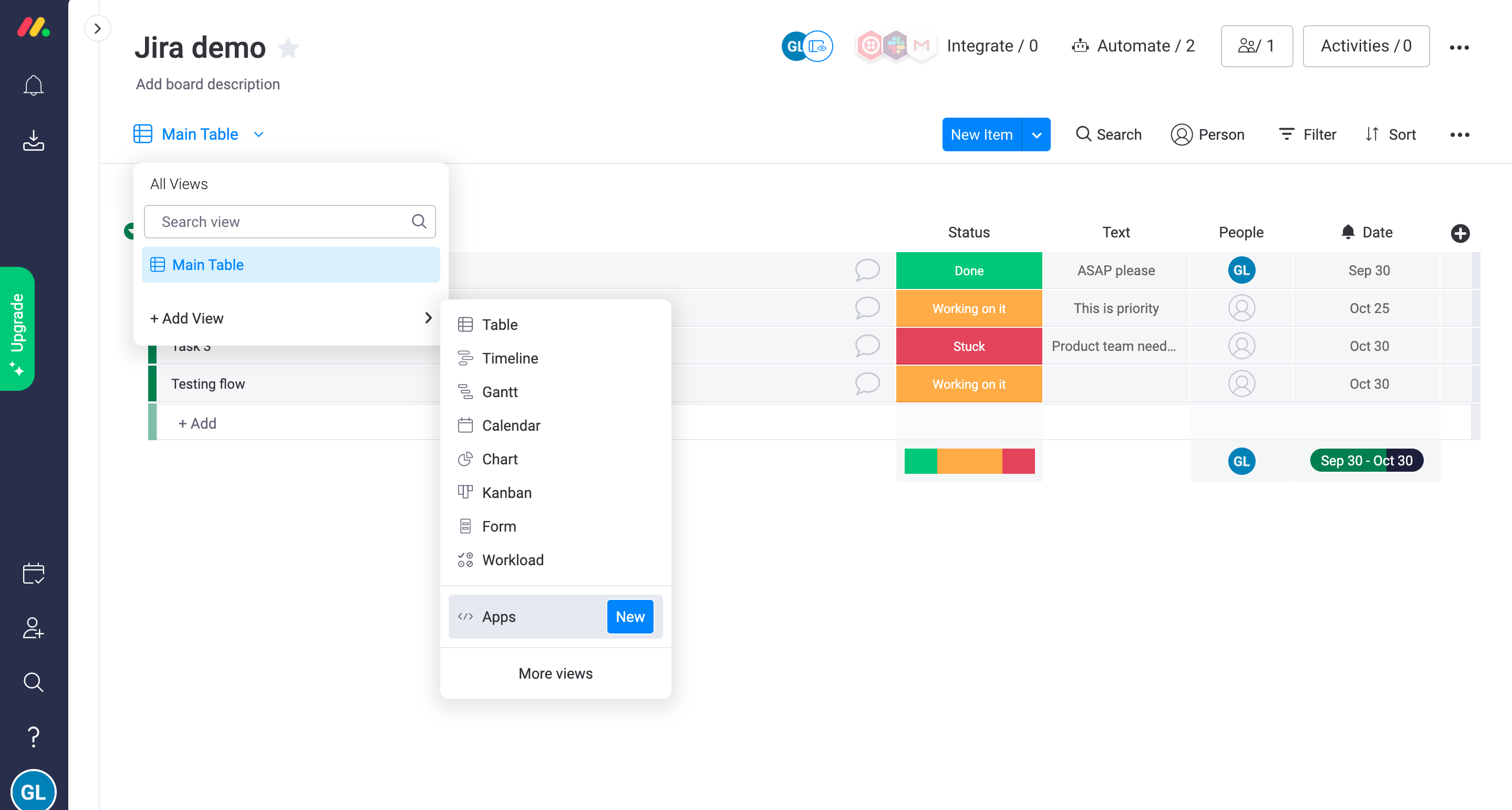1512x810 pixels.
Task: Star the Jira demo board as favorite
Action: point(288,48)
